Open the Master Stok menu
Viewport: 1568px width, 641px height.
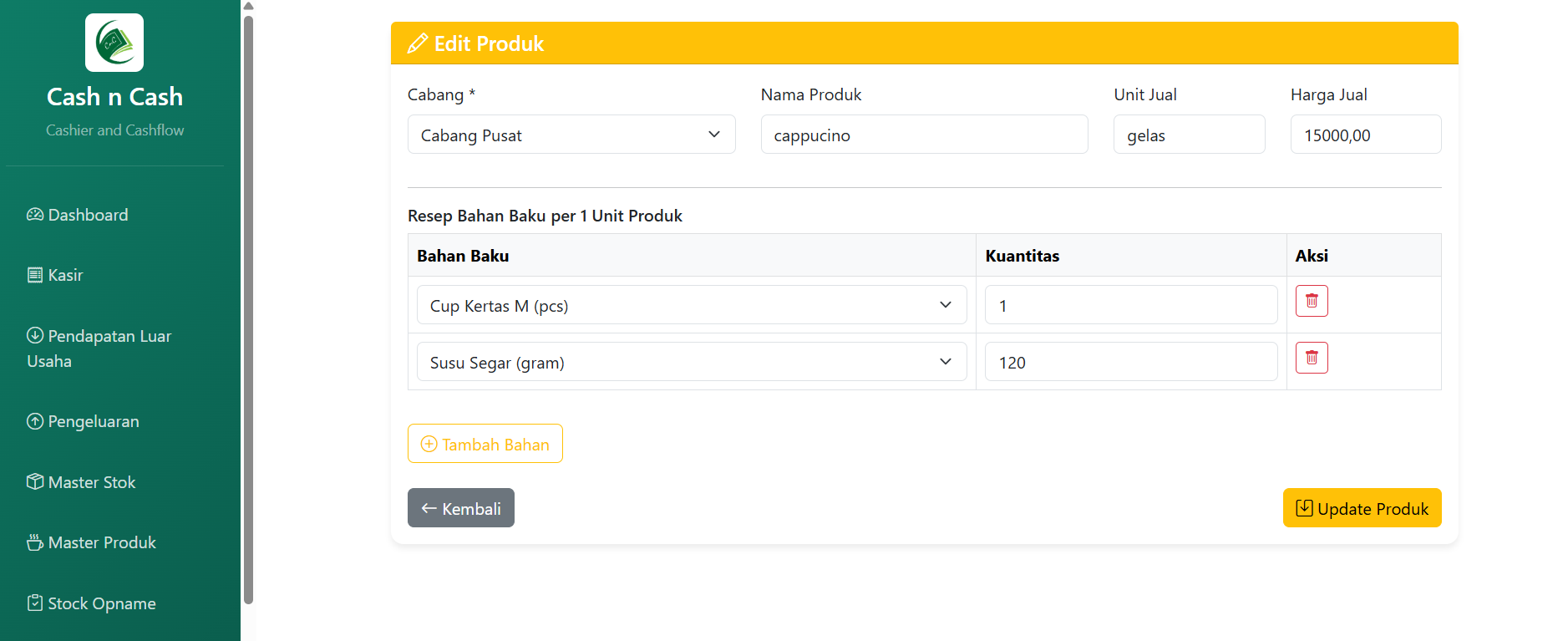coord(81,482)
